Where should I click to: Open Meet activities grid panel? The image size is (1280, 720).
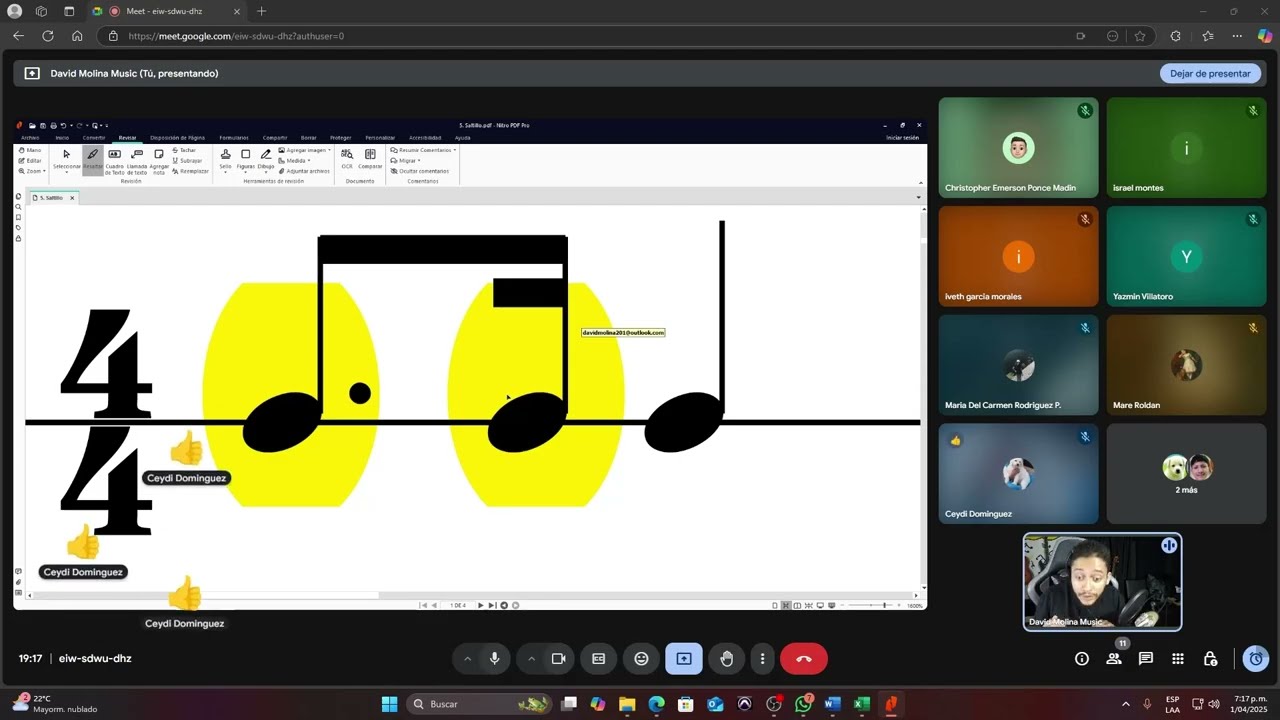(1178, 659)
